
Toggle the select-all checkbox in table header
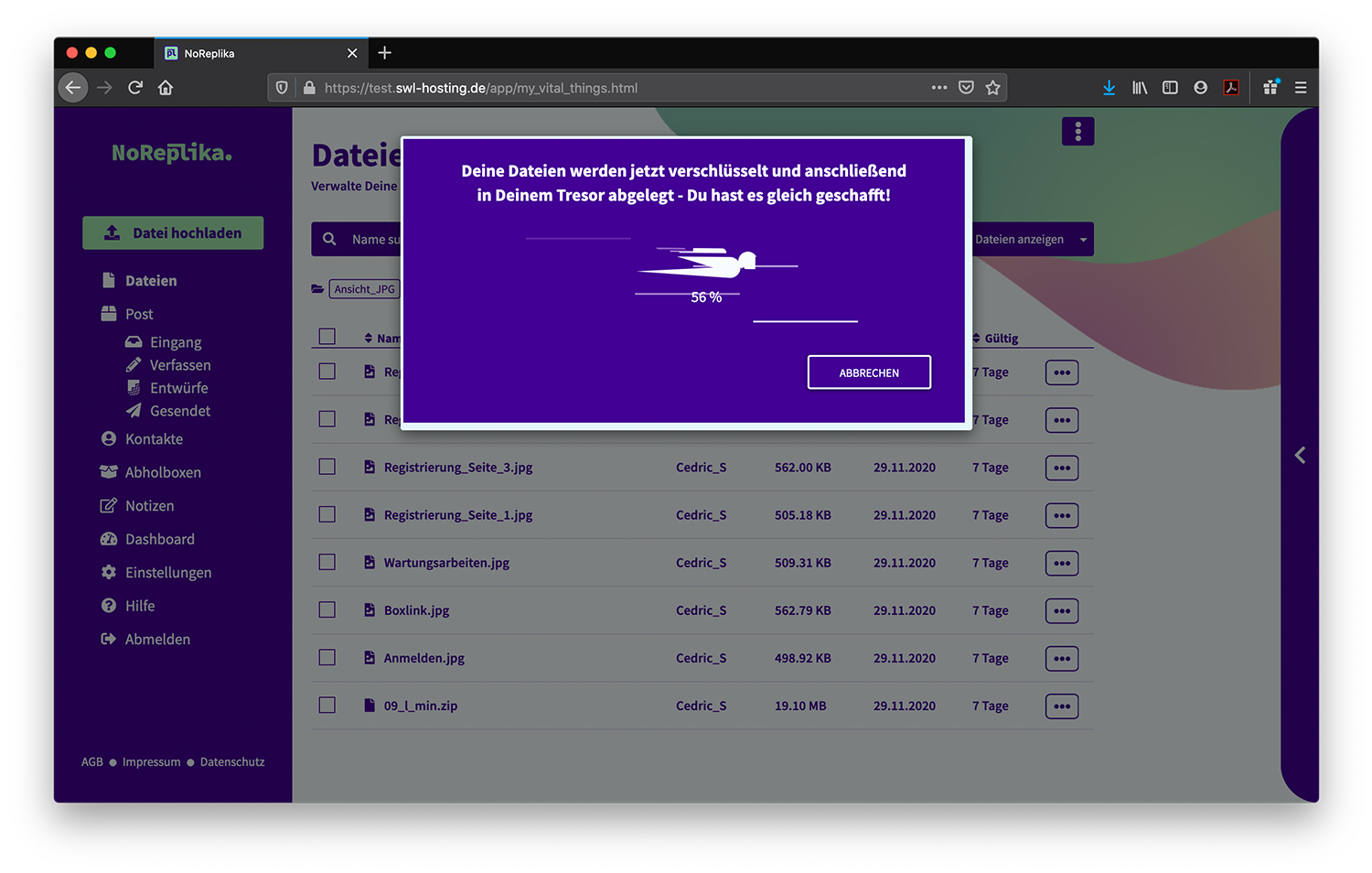pyautogui.click(x=327, y=337)
